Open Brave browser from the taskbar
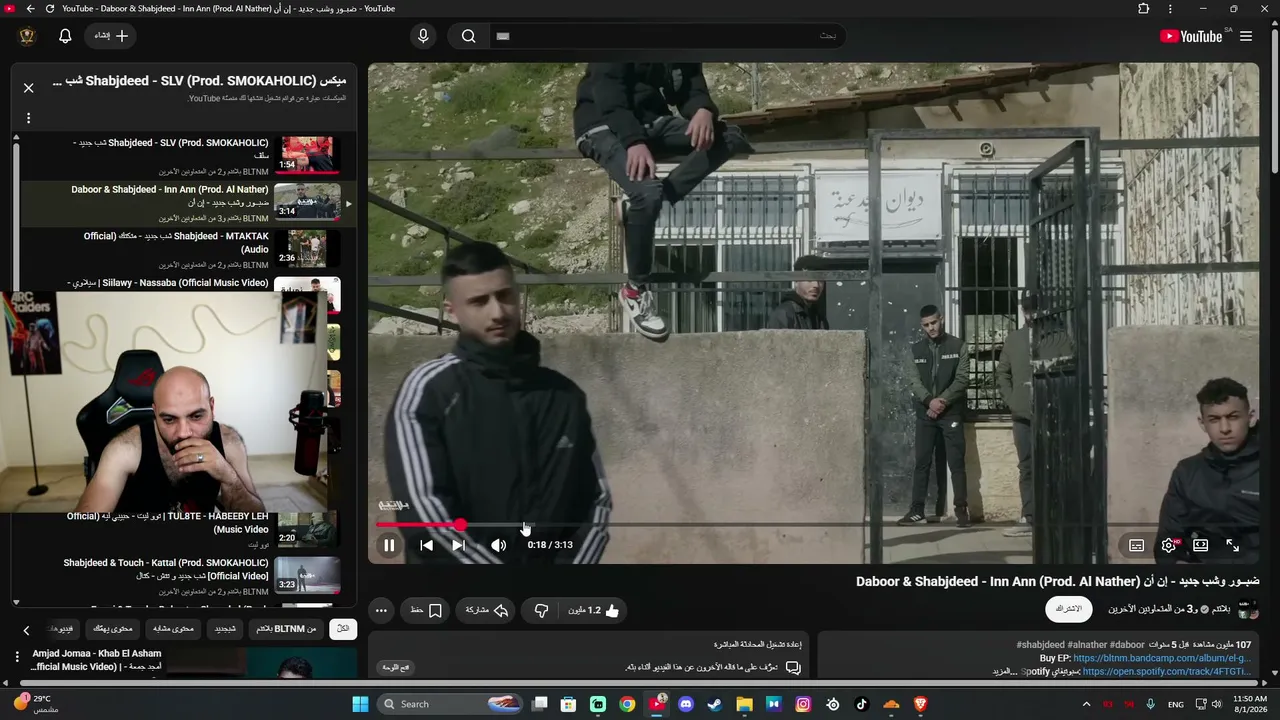The height and width of the screenshot is (720, 1280). [921, 704]
